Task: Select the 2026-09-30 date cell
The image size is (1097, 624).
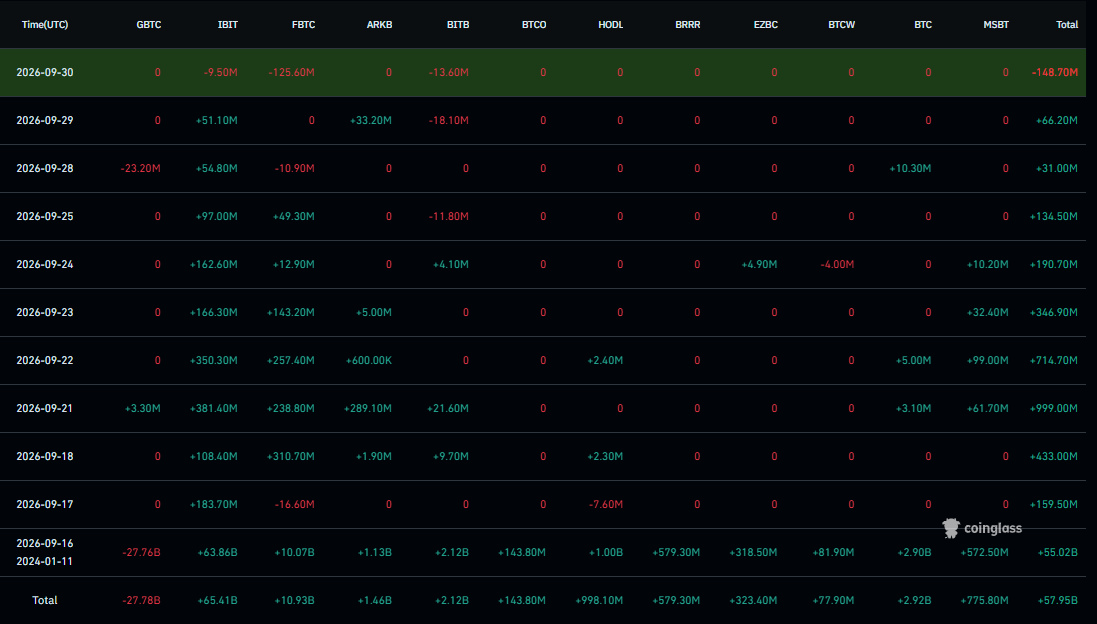Action: click(x=45, y=72)
